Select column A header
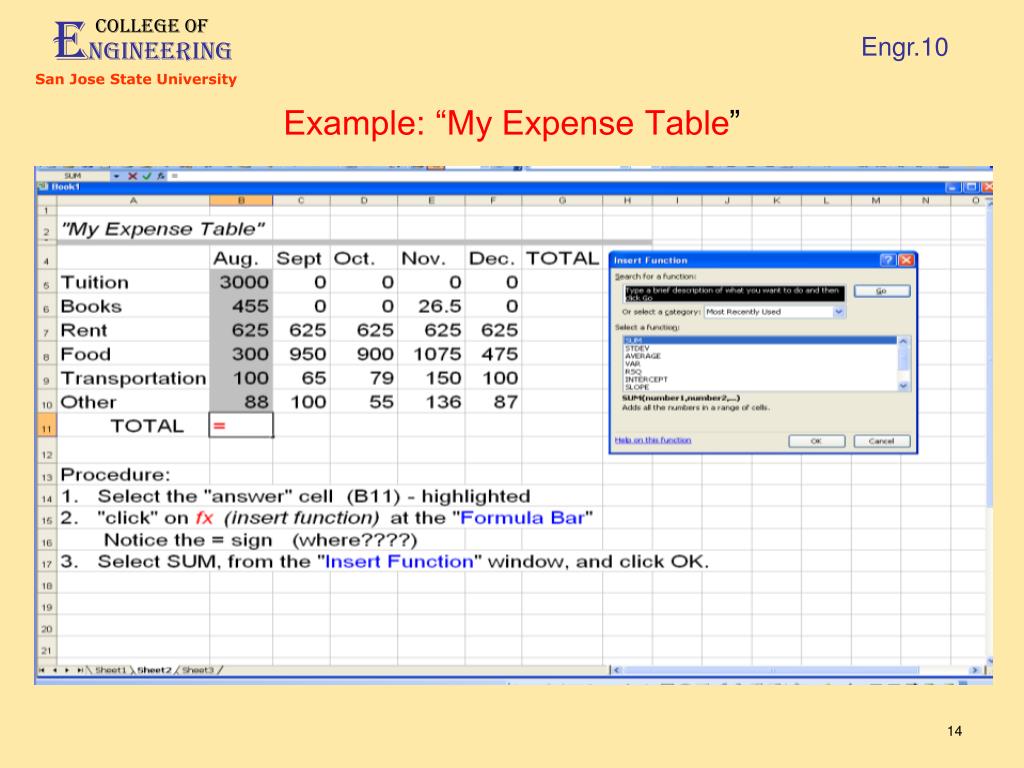Screen dimensions: 1024x768 coord(133,201)
